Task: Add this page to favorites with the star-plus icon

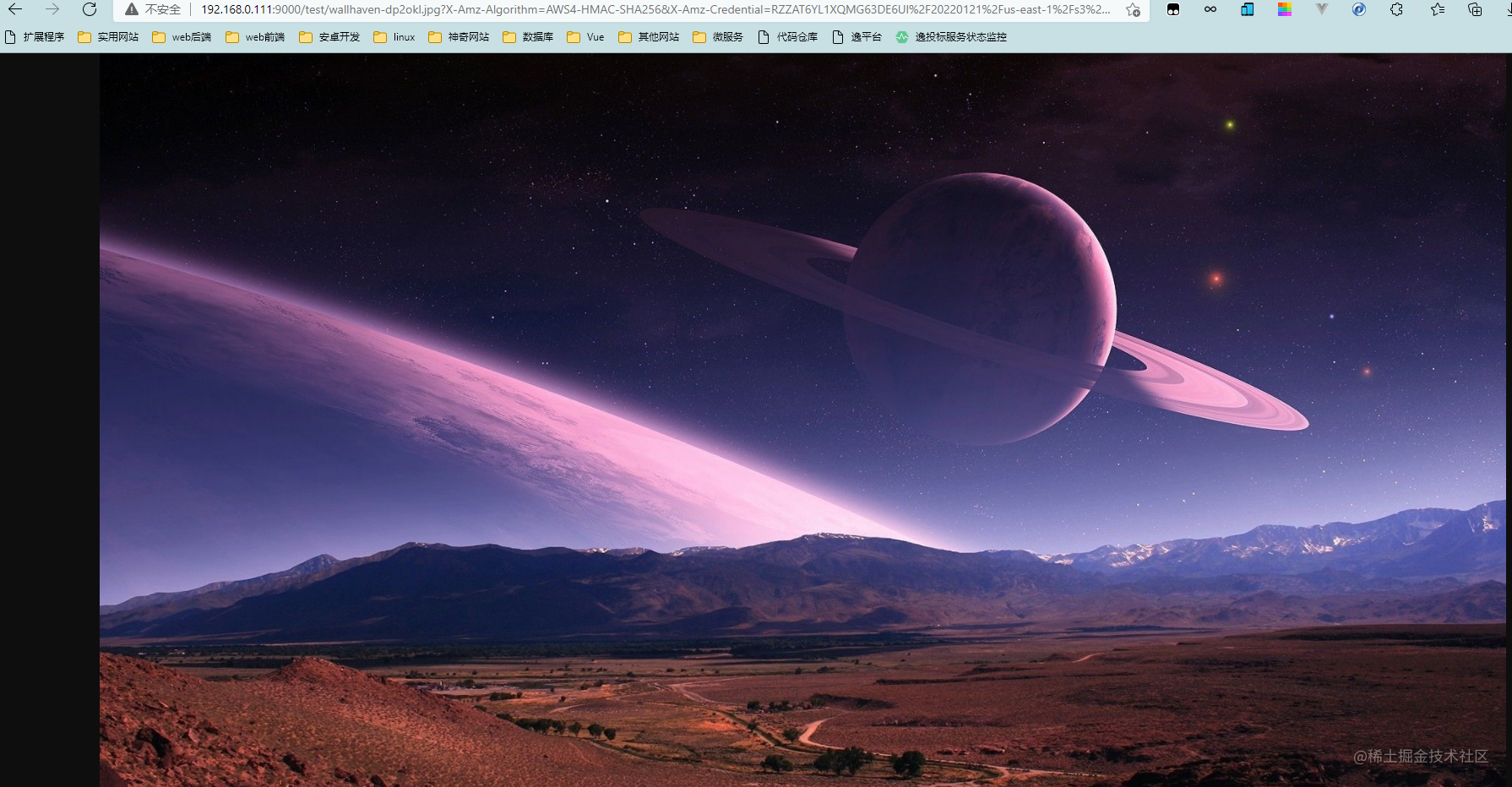Action: 1133,10
